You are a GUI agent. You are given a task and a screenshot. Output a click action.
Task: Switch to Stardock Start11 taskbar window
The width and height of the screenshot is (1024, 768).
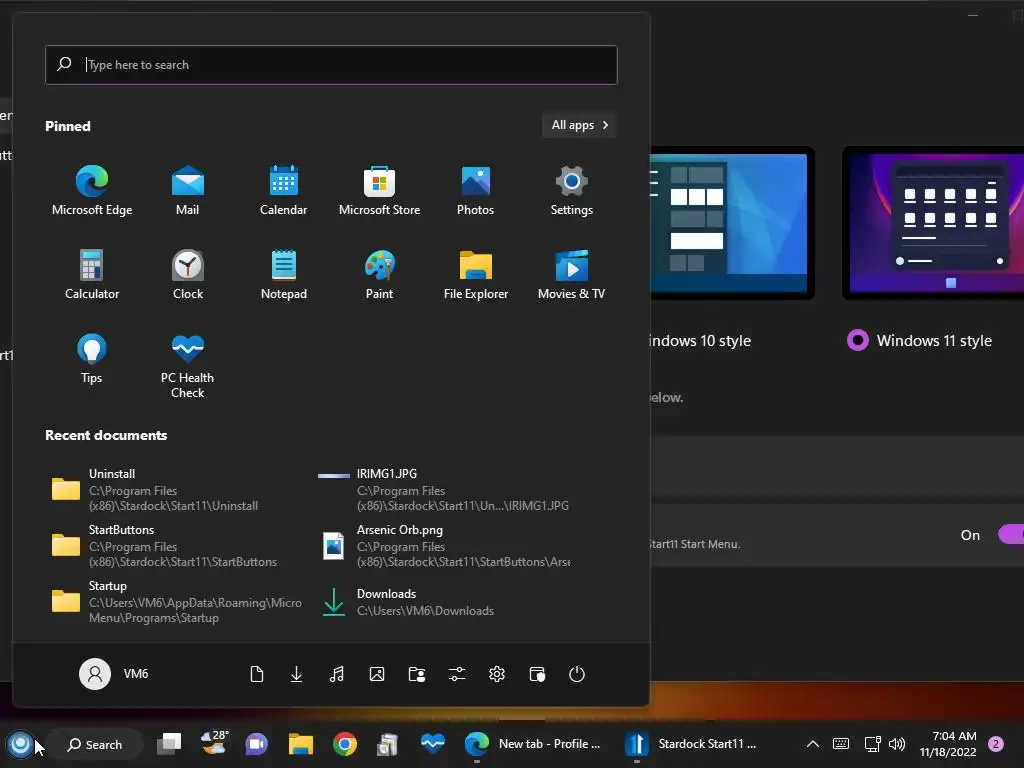tap(692, 744)
